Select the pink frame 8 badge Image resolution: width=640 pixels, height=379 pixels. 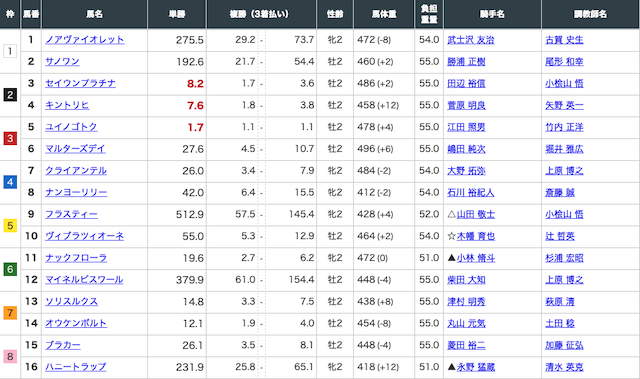pyautogui.click(x=10, y=356)
